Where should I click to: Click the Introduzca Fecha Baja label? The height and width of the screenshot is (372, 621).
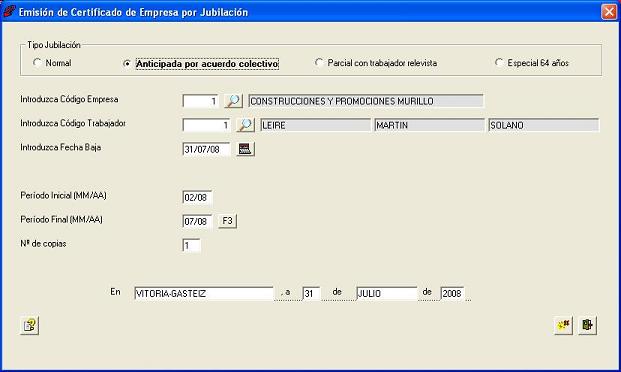click(61, 147)
